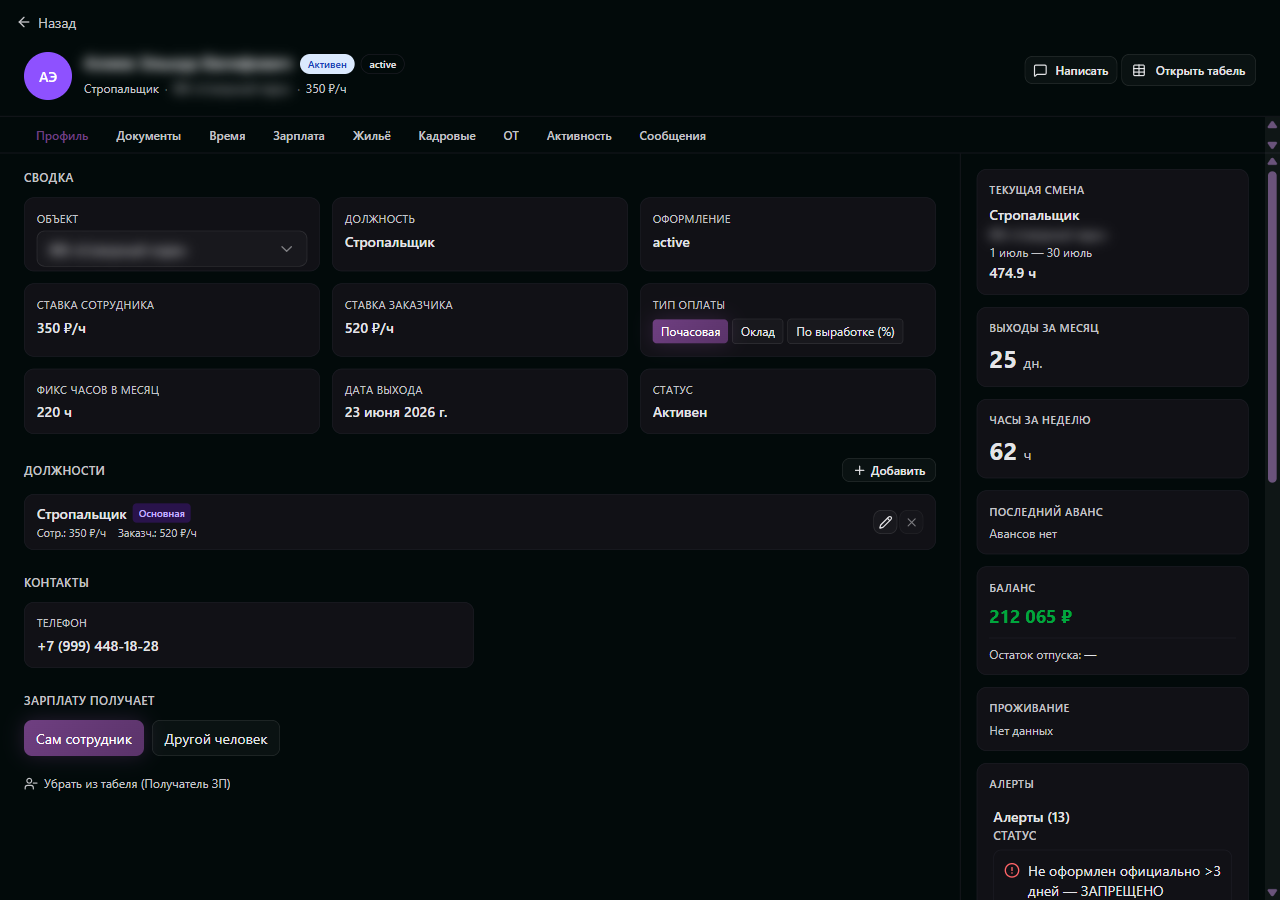Set salary recipient to Другой человек
The height and width of the screenshot is (900, 1280).
[x=216, y=739]
